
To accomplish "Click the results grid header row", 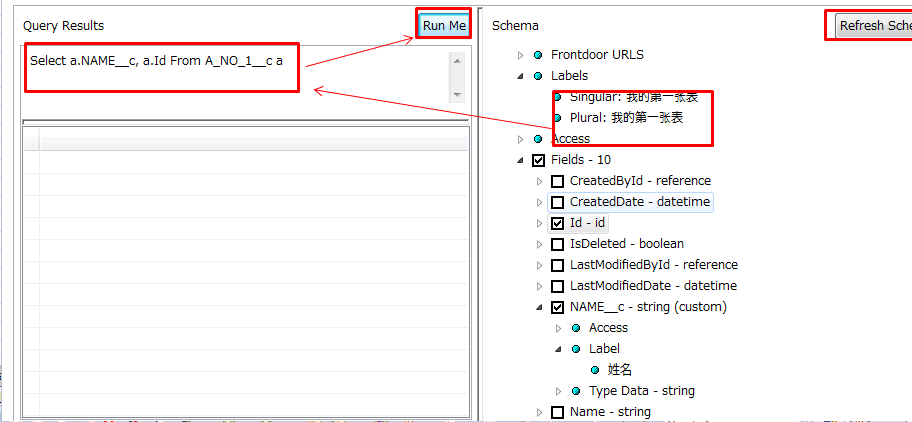I will [x=245, y=140].
